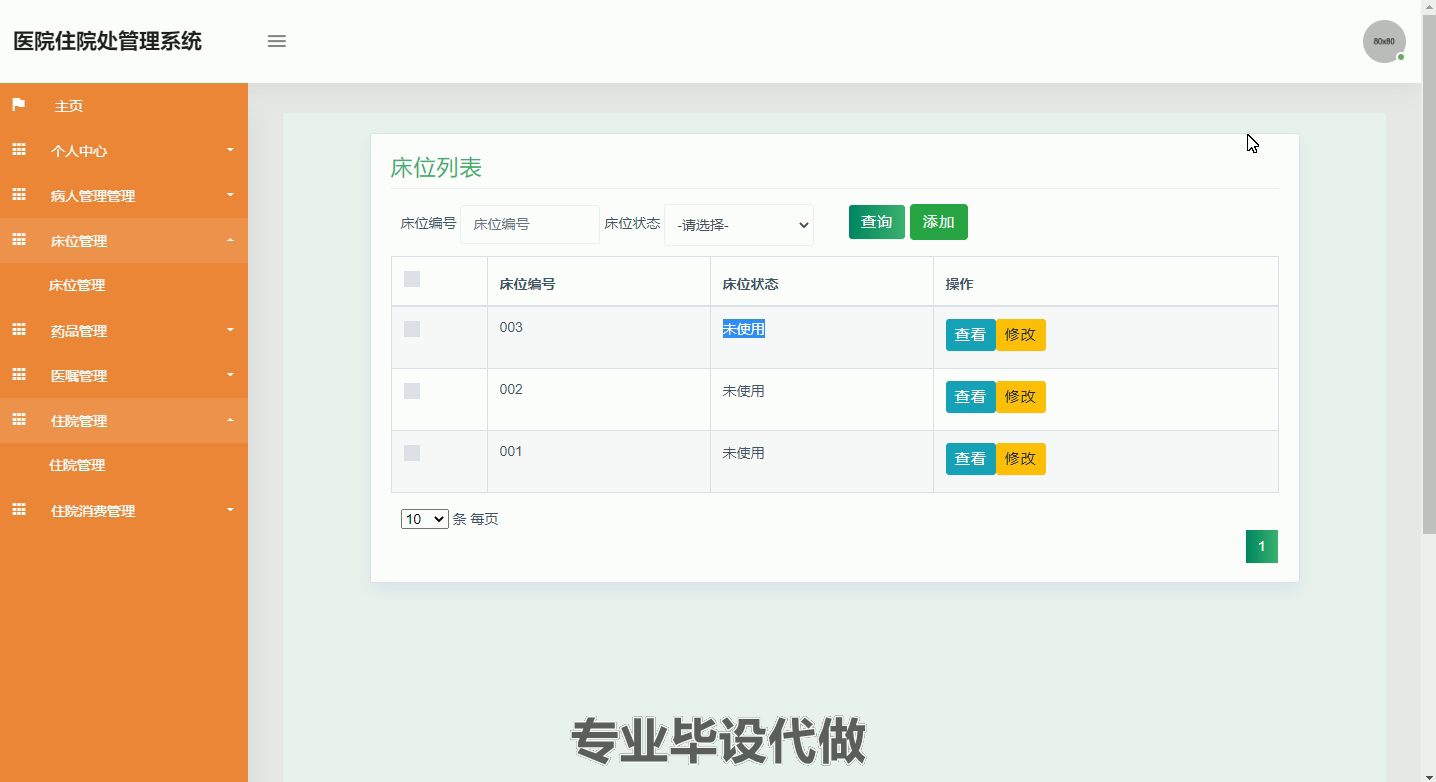This screenshot has width=1436, height=782.
Task: Click 修改 for bed 003
Action: (1021, 335)
